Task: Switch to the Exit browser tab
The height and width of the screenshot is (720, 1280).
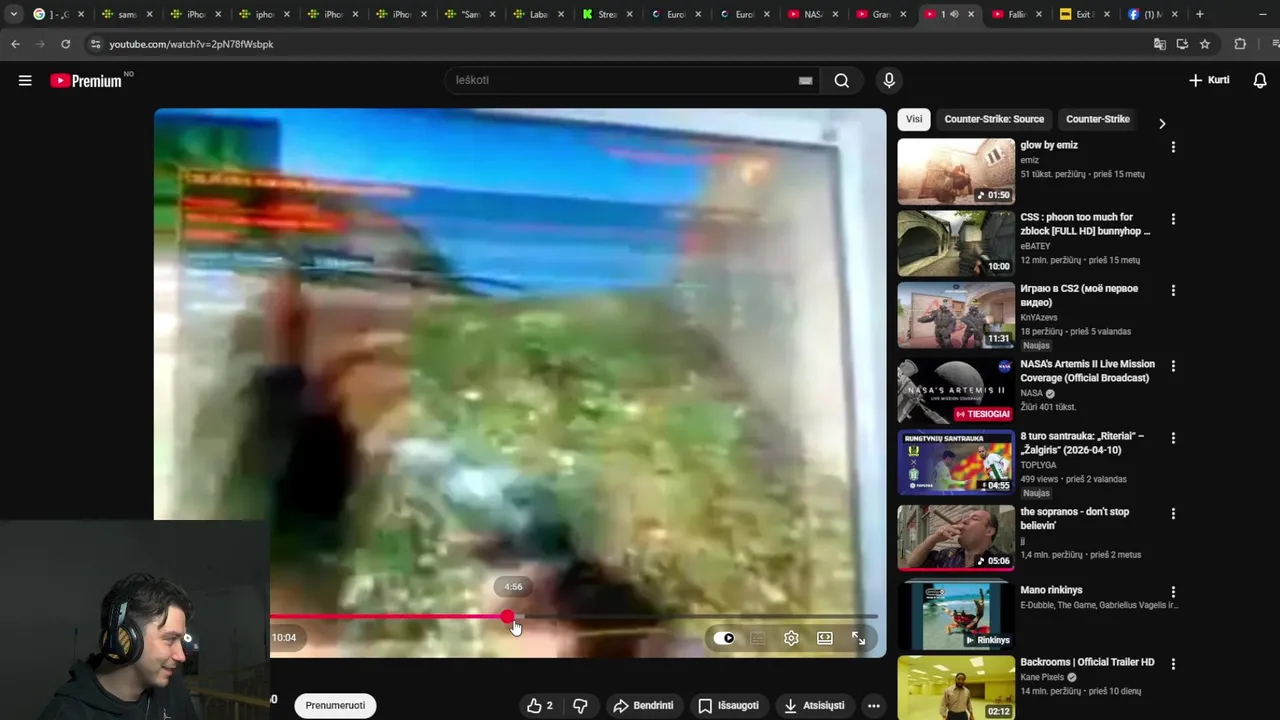Action: (x=1084, y=14)
